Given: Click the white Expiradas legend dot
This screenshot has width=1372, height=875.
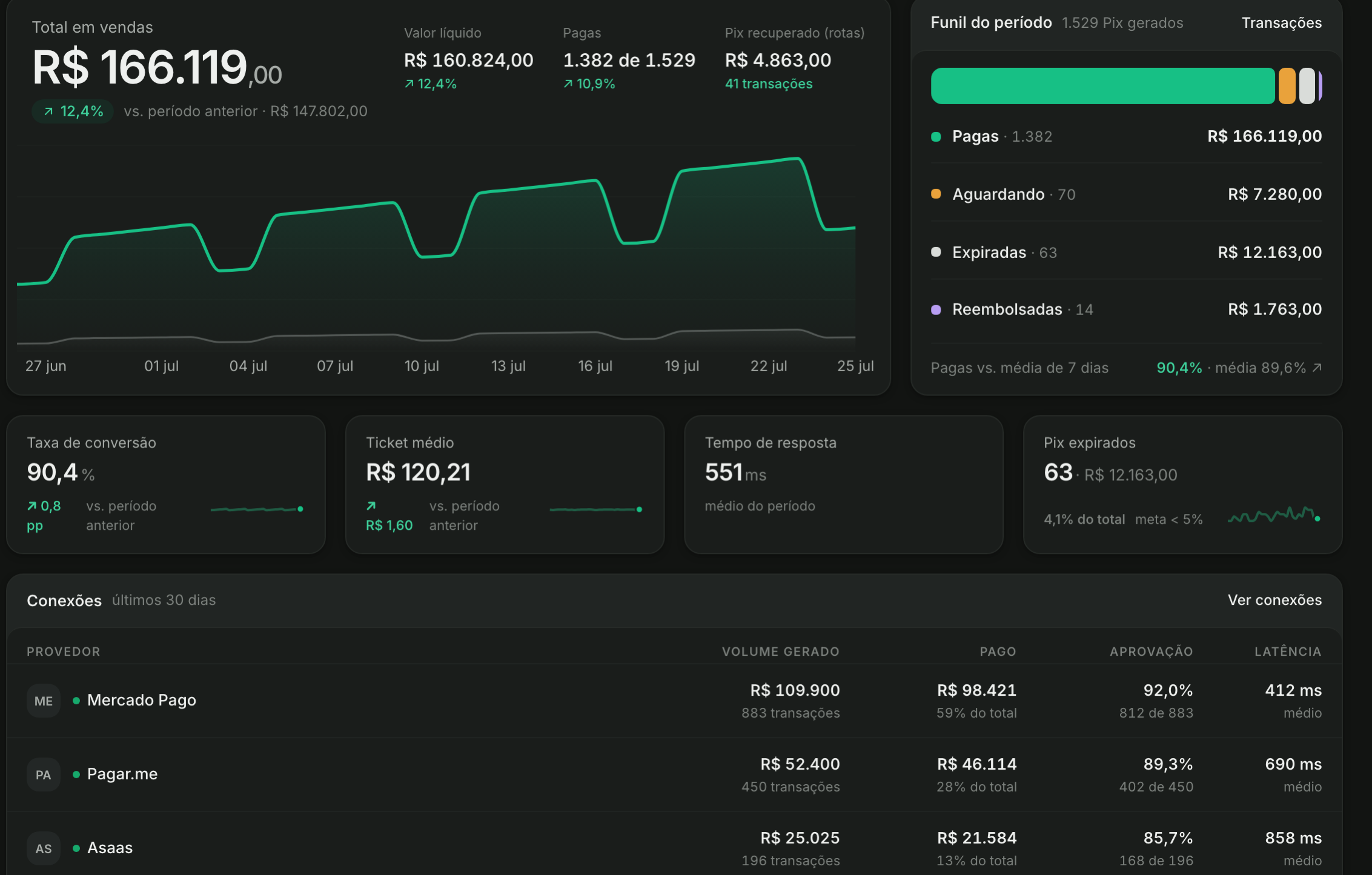Looking at the screenshot, I should [x=936, y=252].
